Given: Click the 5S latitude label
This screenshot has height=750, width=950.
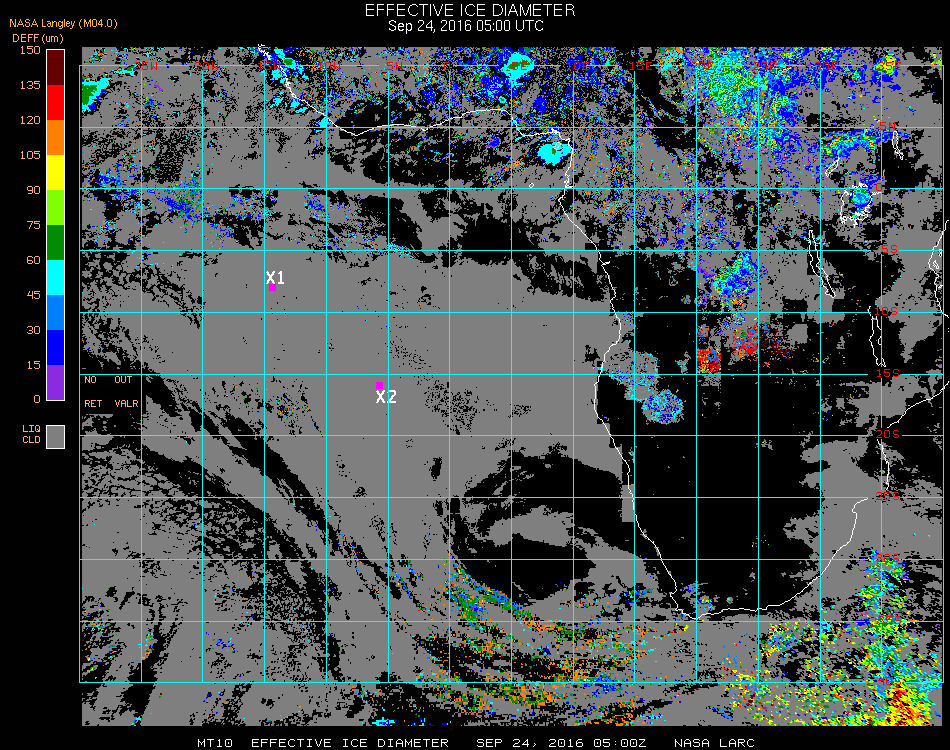Looking at the screenshot, I should tap(889, 250).
